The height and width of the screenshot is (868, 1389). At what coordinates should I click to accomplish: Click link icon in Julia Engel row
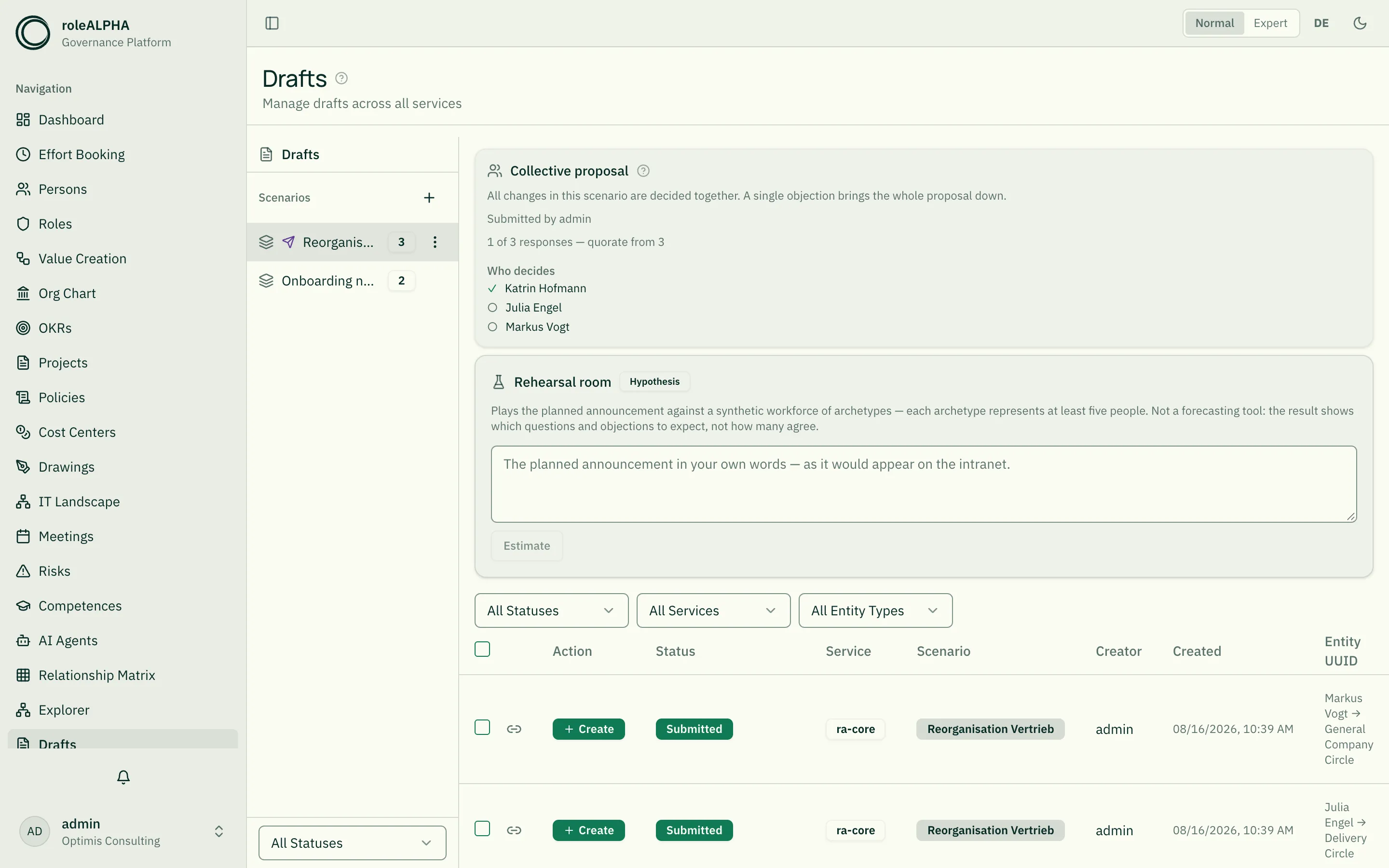click(514, 830)
